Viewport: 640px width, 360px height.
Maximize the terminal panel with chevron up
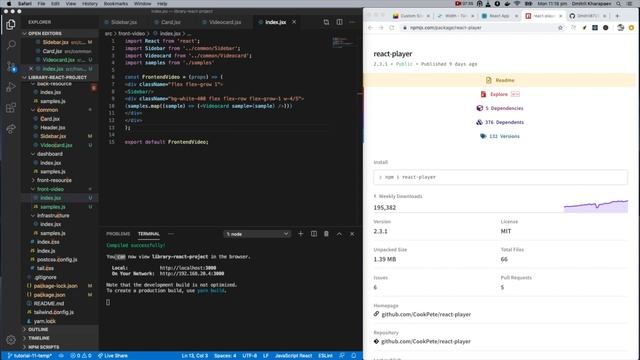pyautogui.click(x=339, y=234)
